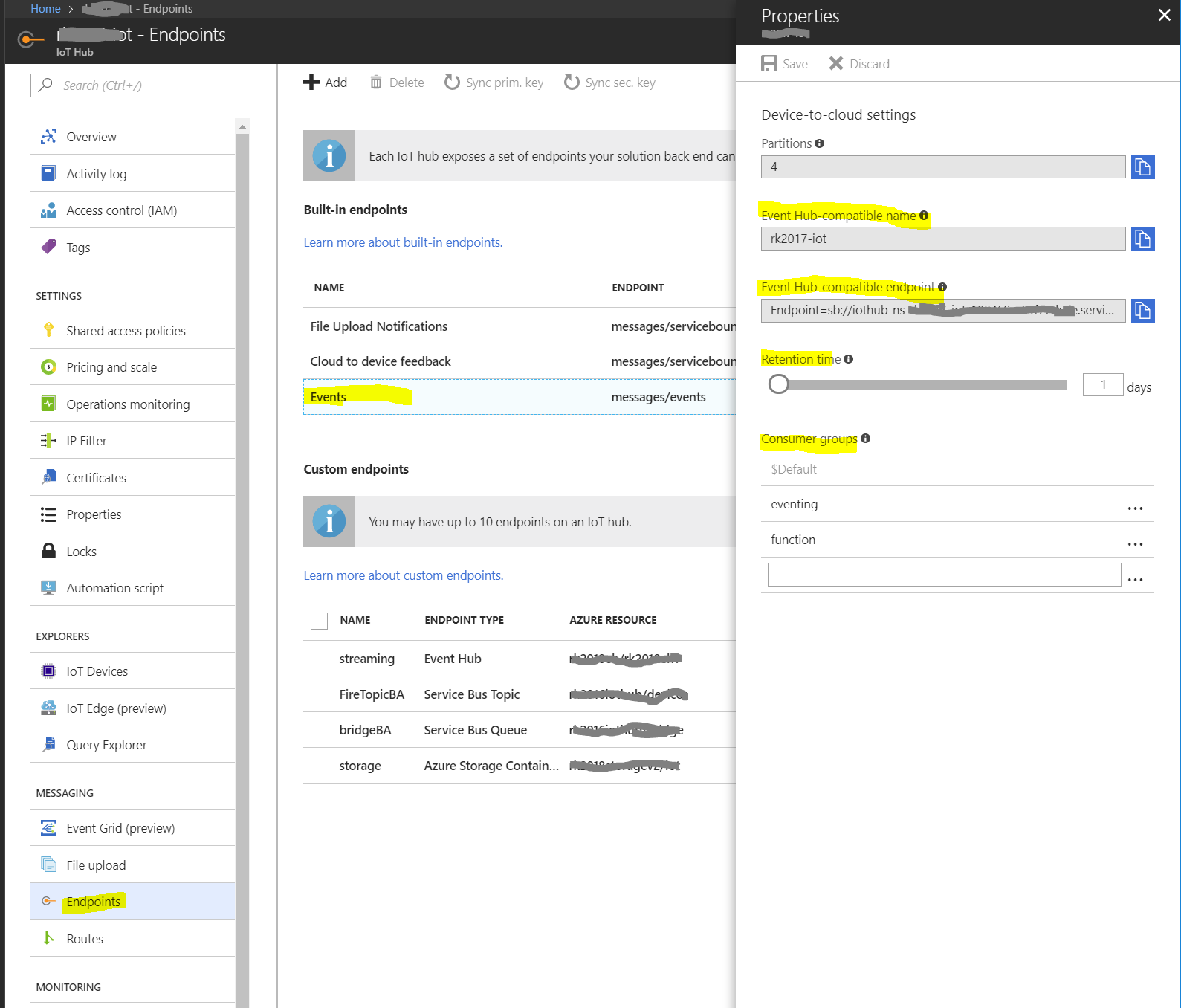Click the Access control (IAM) icon
1181x1008 pixels.
click(48, 210)
